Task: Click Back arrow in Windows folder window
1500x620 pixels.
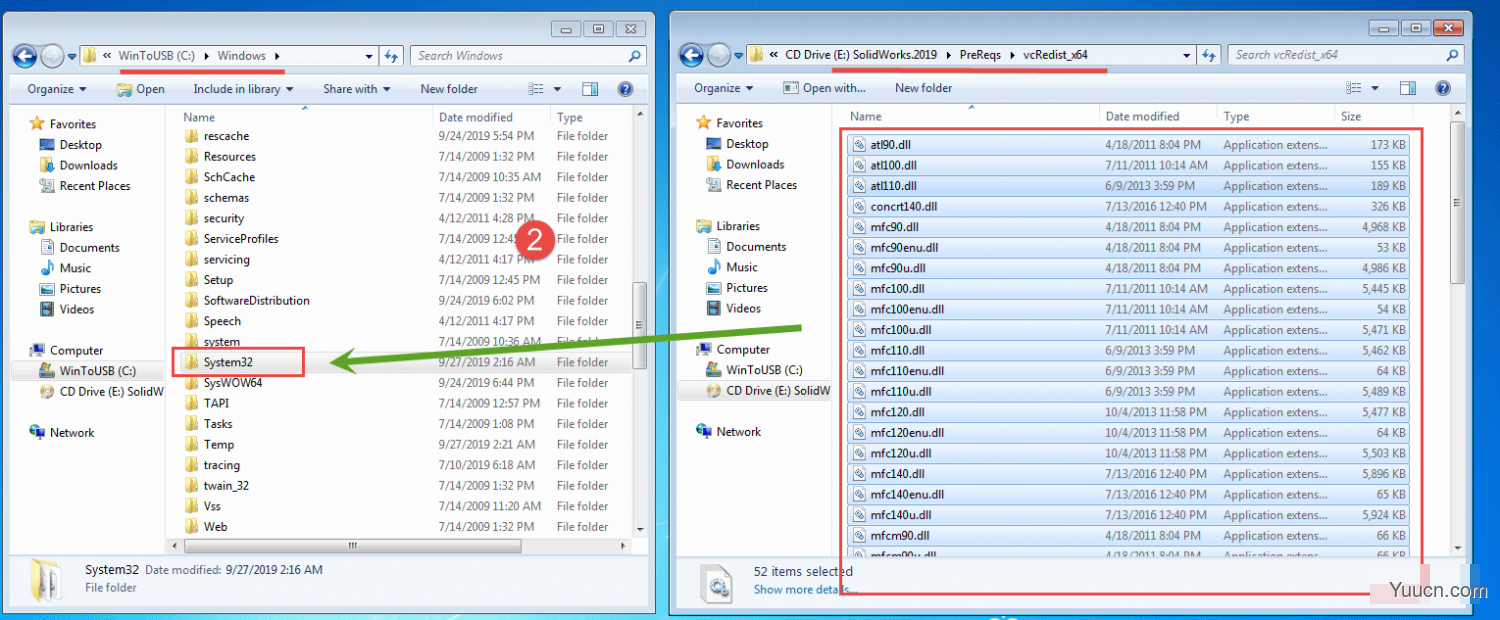Action: pos(25,56)
